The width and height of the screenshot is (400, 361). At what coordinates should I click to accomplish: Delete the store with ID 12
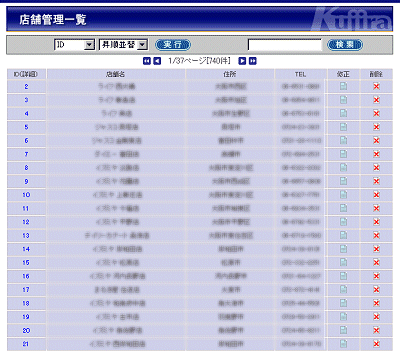pos(377,222)
